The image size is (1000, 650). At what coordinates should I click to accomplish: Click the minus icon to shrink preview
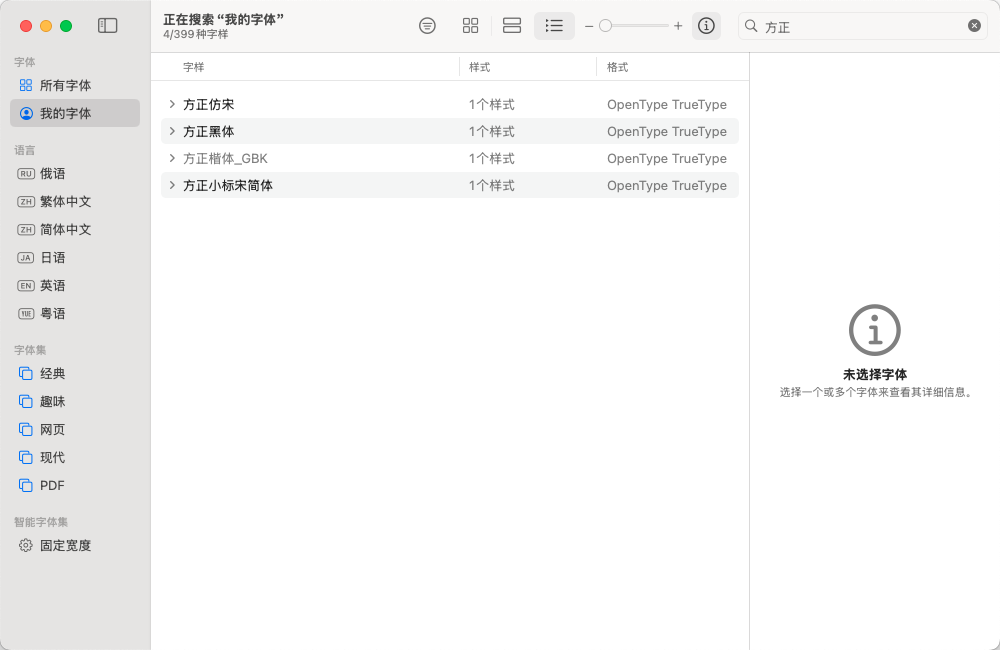coord(589,26)
